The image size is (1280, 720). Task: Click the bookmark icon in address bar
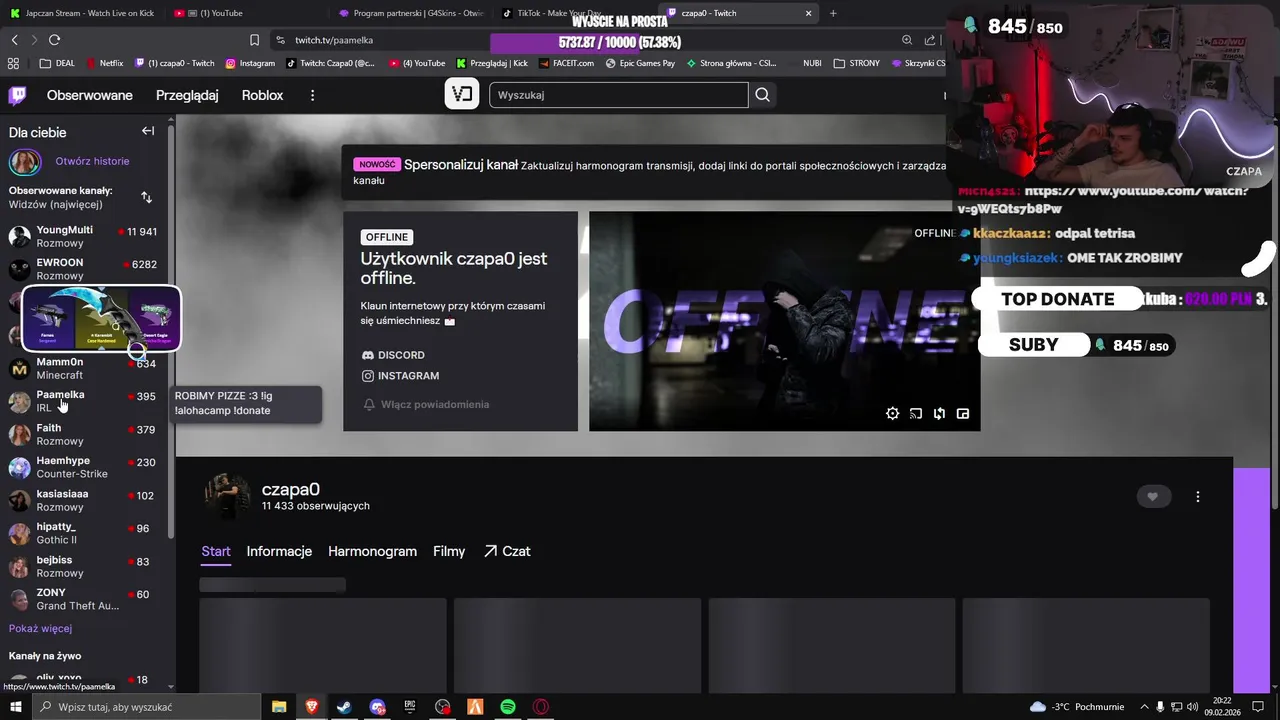point(254,40)
